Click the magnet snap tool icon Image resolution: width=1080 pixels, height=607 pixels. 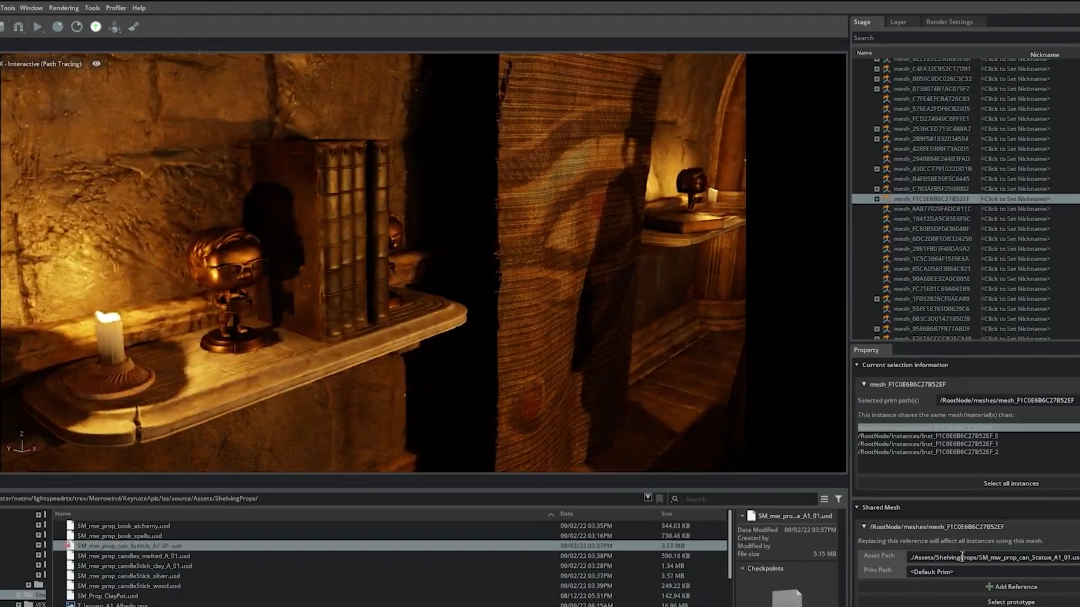pyautogui.click(x=18, y=27)
